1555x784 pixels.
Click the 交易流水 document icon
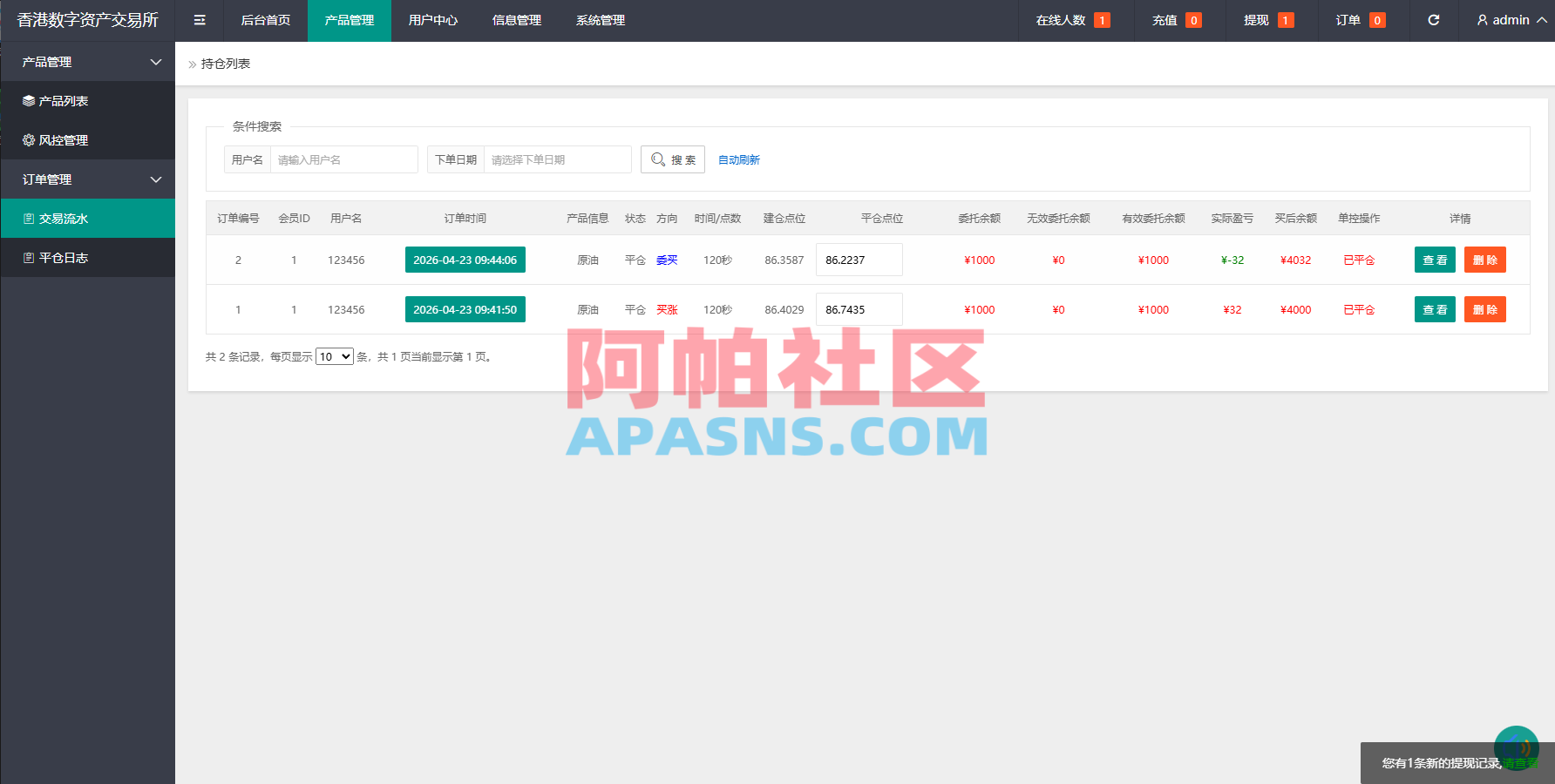point(29,219)
